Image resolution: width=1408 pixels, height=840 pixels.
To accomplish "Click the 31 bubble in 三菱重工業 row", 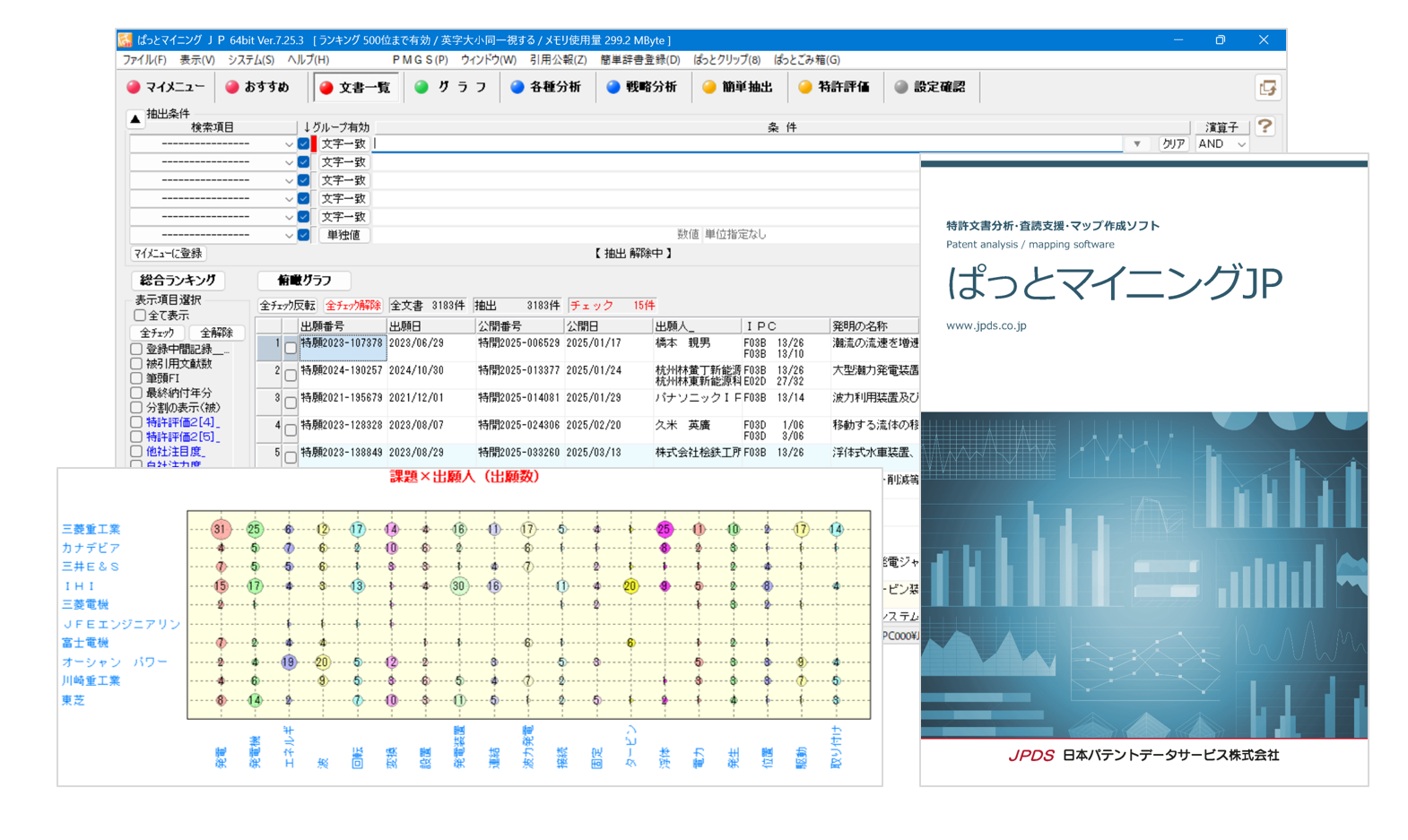I will tap(220, 529).
